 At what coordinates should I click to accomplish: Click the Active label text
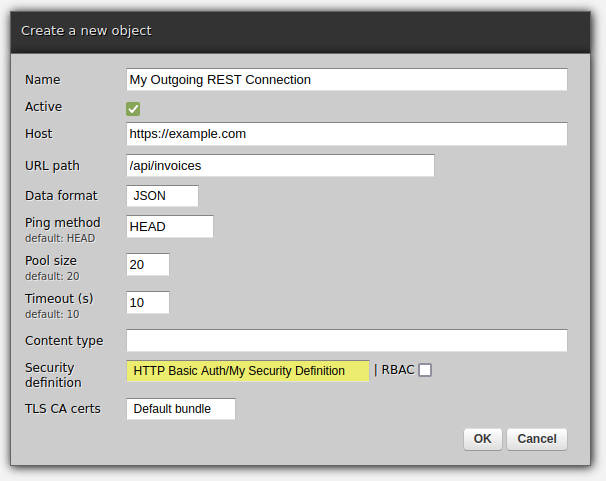43,107
